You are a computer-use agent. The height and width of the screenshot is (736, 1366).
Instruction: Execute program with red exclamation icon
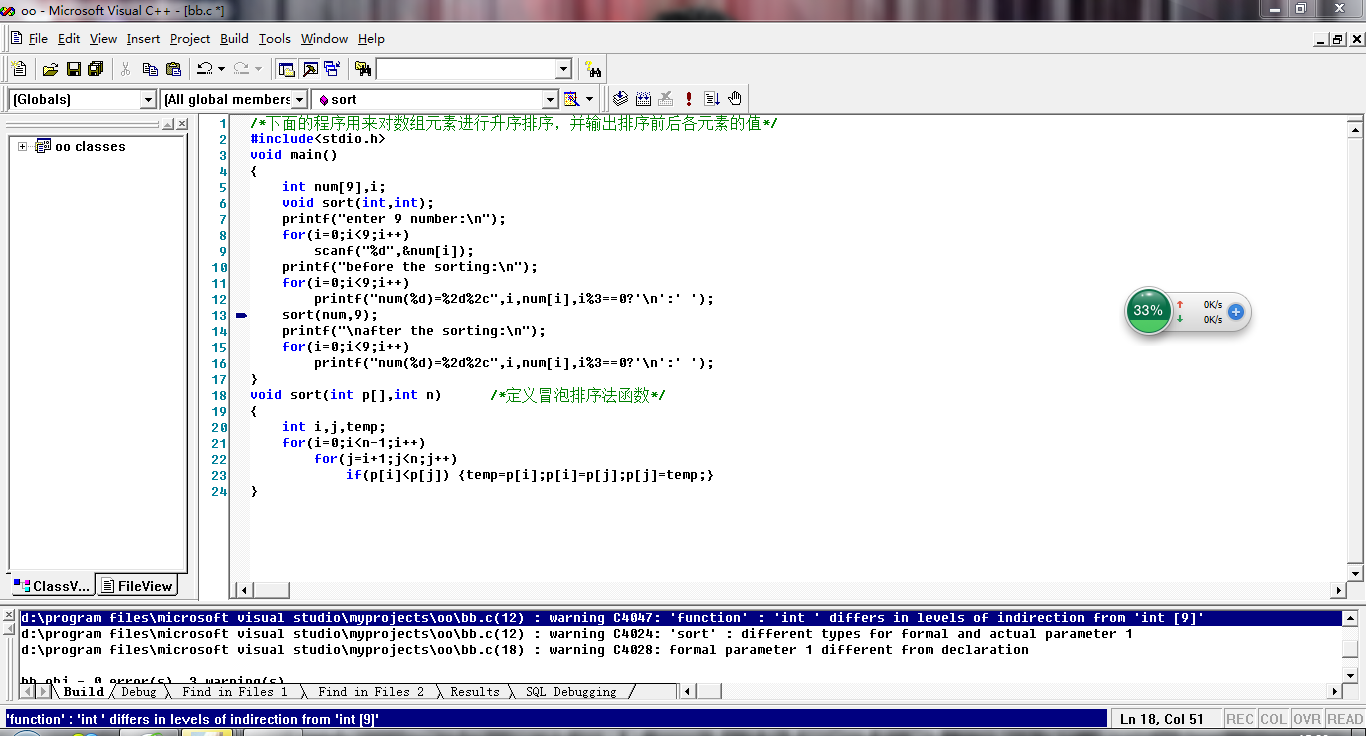click(689, 99)
